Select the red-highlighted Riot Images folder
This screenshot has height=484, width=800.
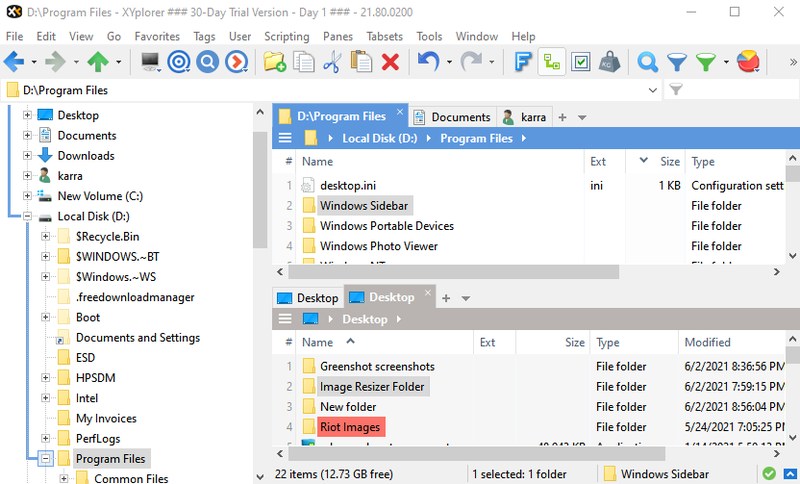click(349, 427)
